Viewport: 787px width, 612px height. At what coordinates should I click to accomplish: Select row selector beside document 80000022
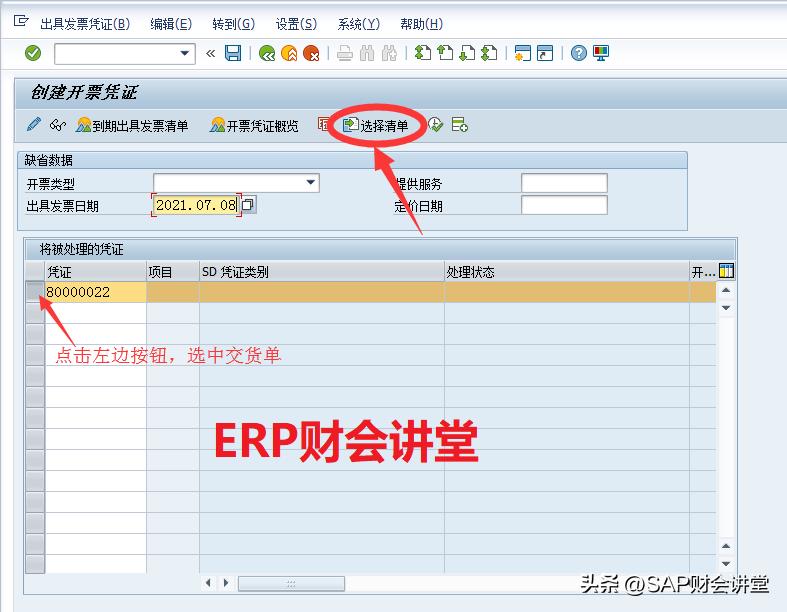pos(35,291)
